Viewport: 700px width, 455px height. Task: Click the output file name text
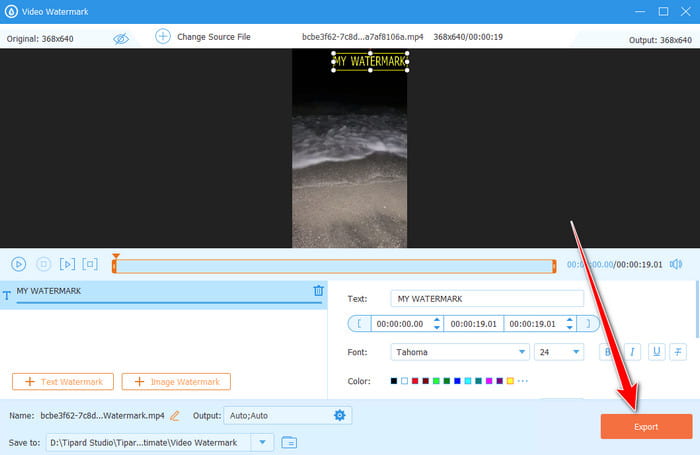(102, 416)
